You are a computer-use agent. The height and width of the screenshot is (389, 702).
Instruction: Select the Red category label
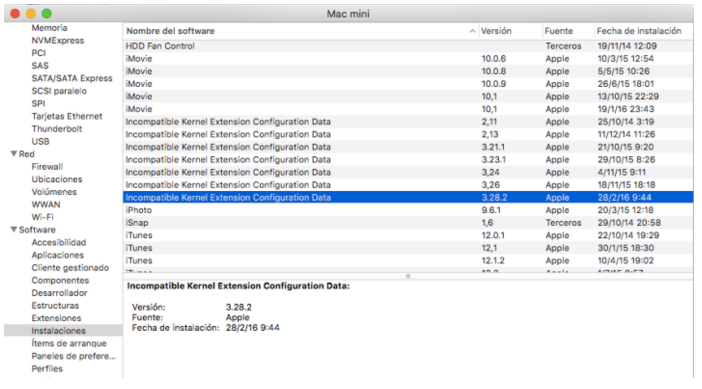click(x=26, y=154)
